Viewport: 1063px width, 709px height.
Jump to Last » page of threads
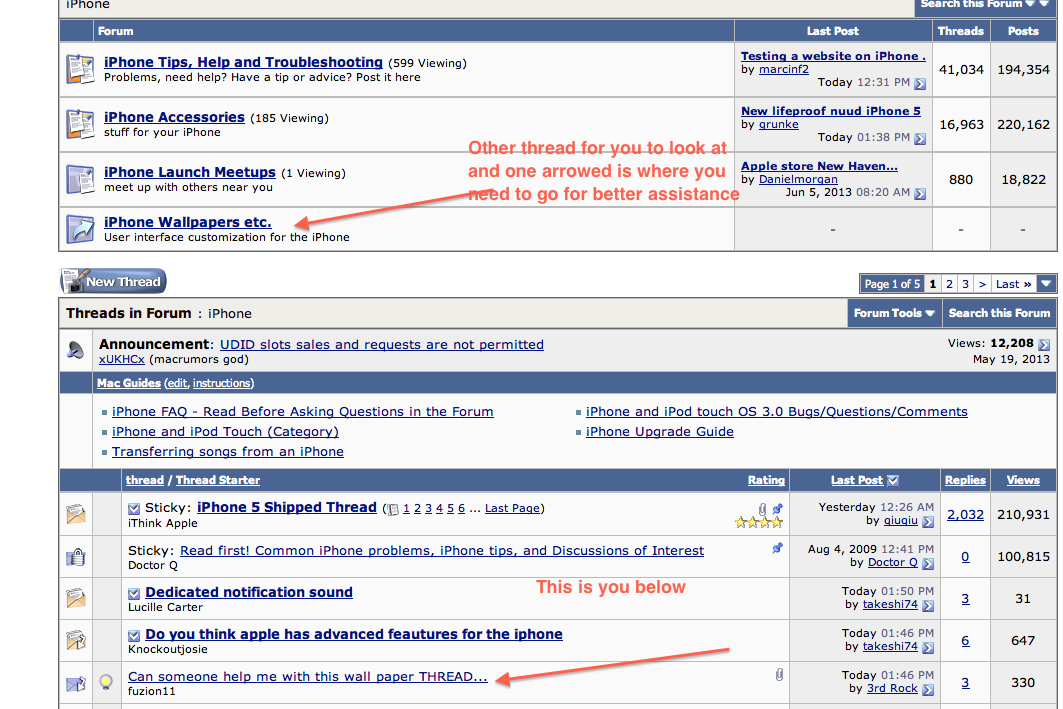pos(1014,284)
